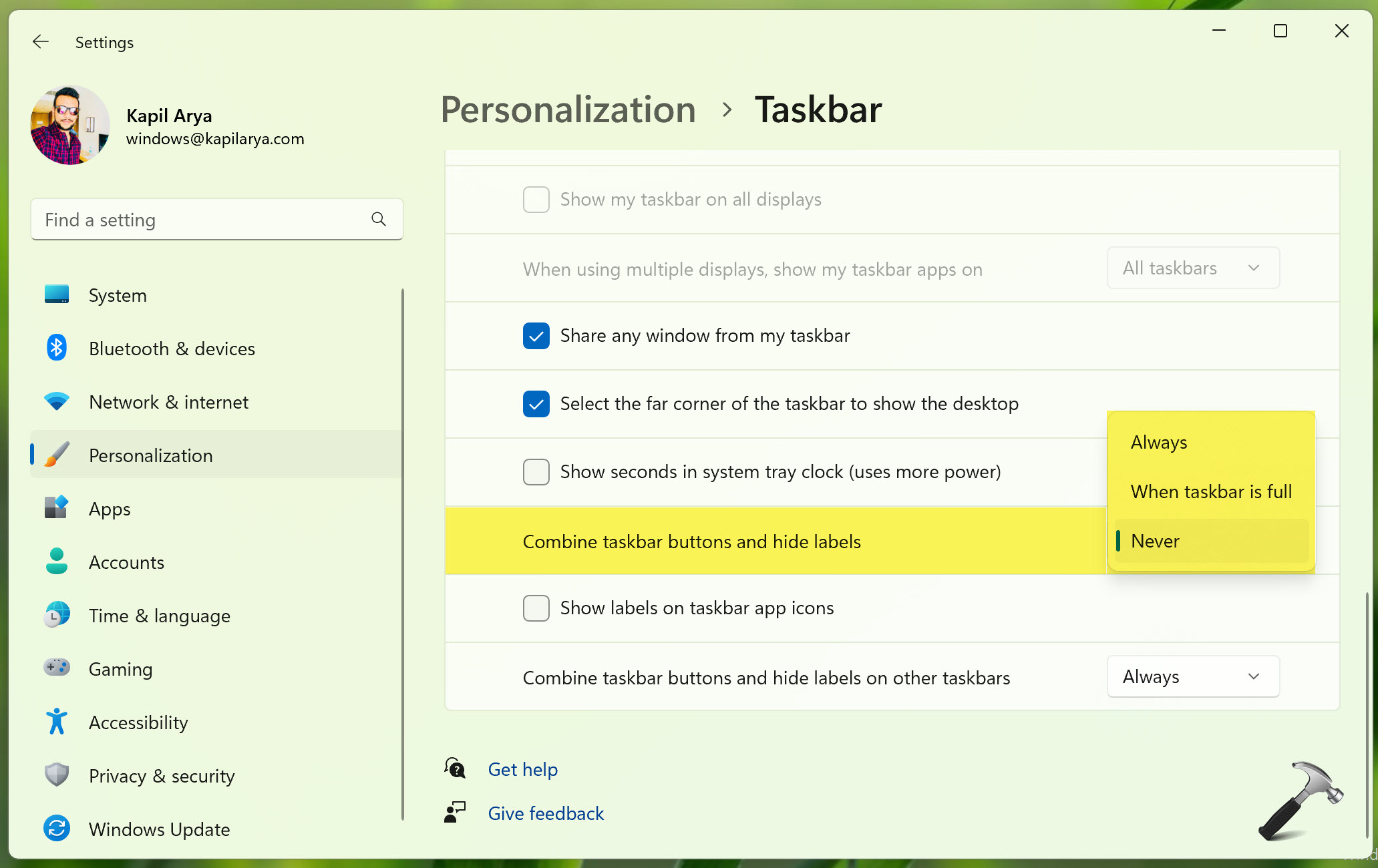Uncheck Share any window from my taskbar
The height and width of the screenshot is (868, 1378).
[536, 336]
